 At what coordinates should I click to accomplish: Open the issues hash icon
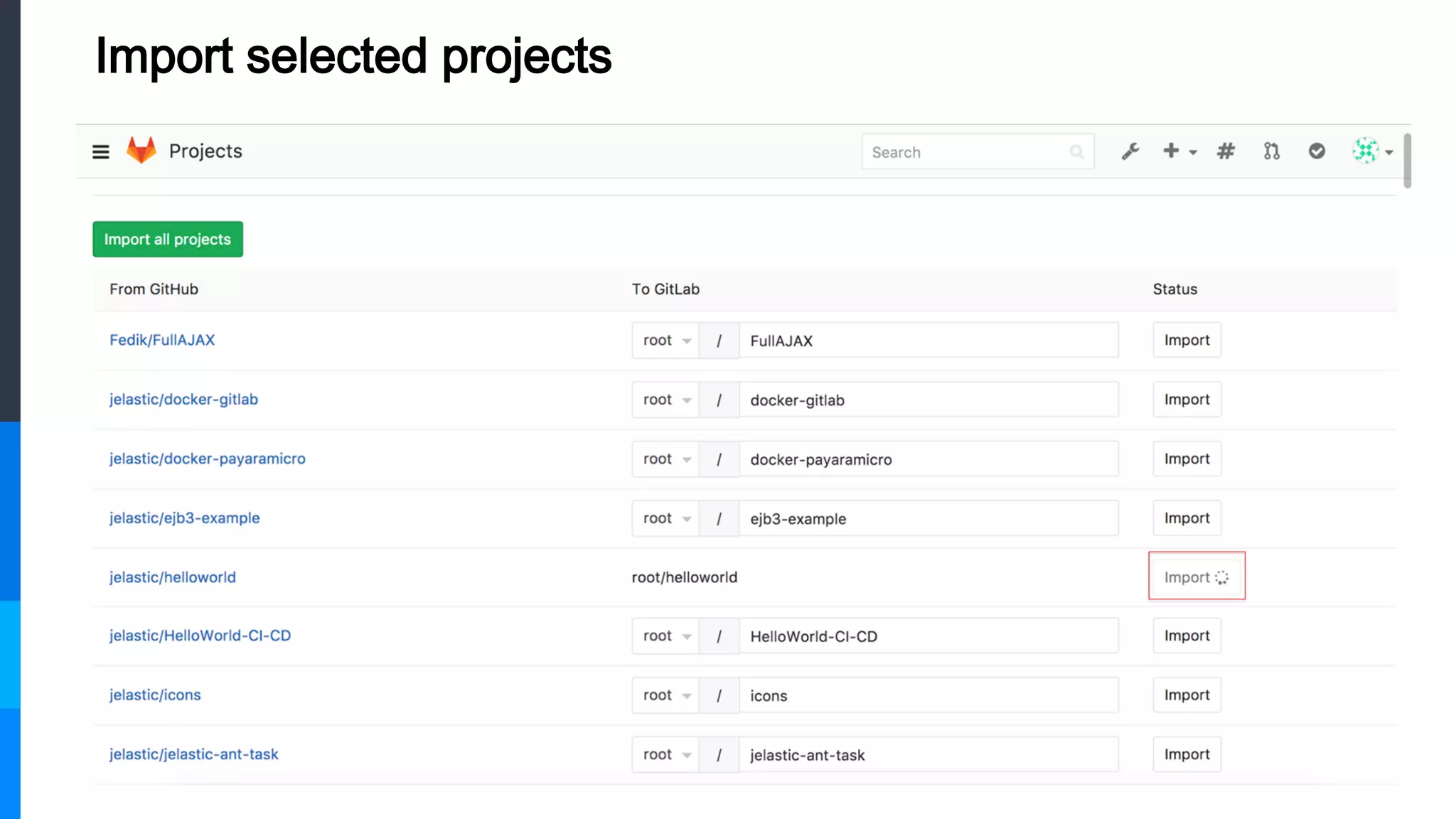1225,151
